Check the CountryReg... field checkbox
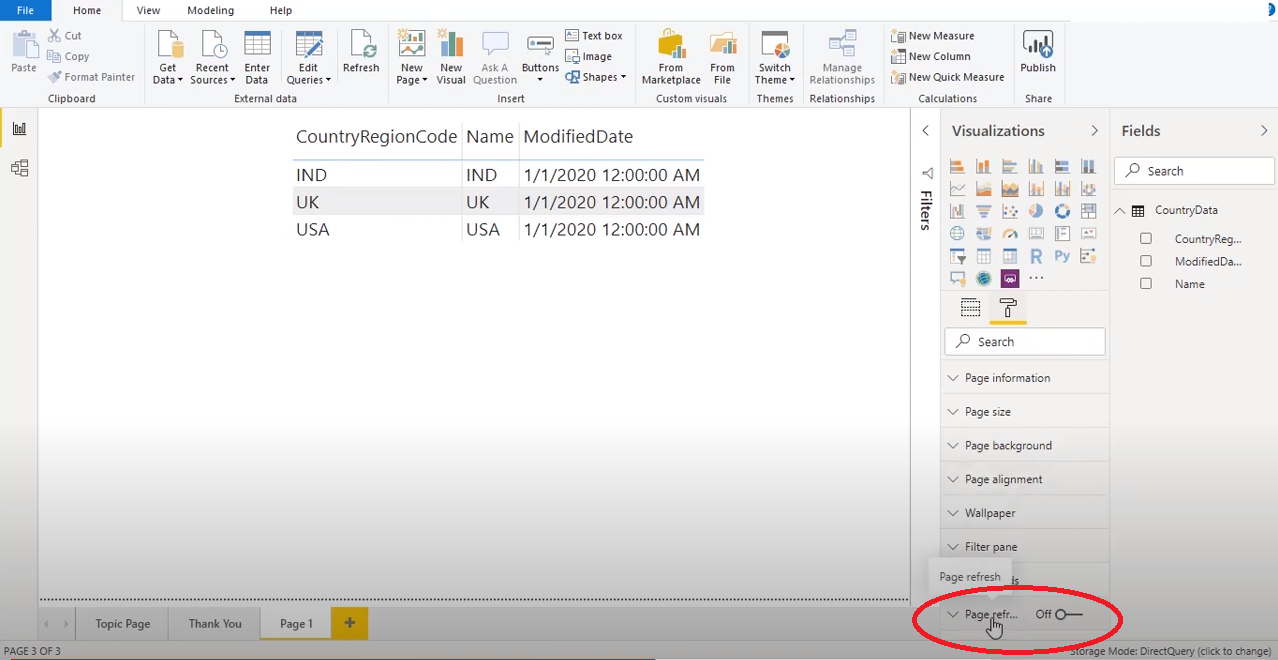Viewport: 1278px width, 660px height. [x=1146, y=238]
